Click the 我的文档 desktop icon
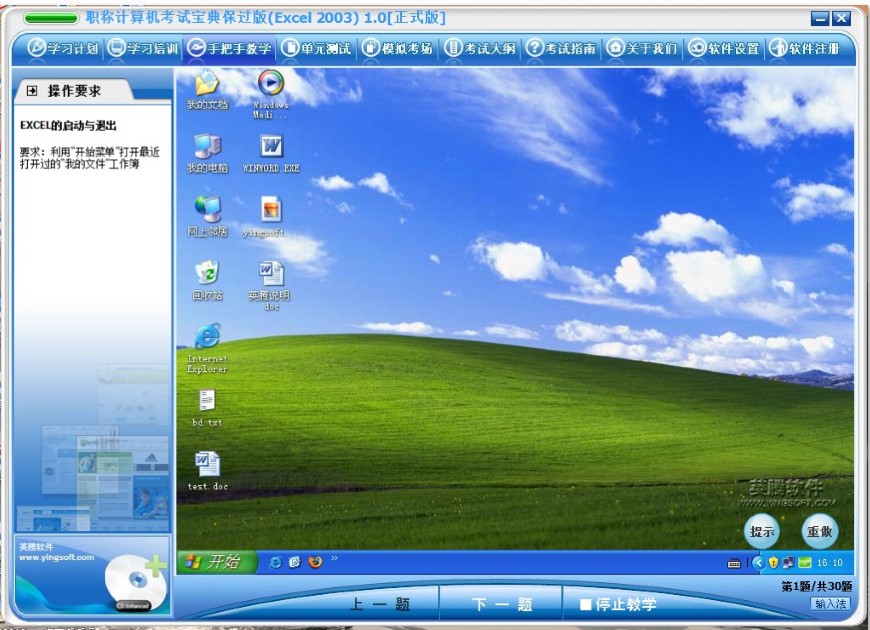 (207, 90)
